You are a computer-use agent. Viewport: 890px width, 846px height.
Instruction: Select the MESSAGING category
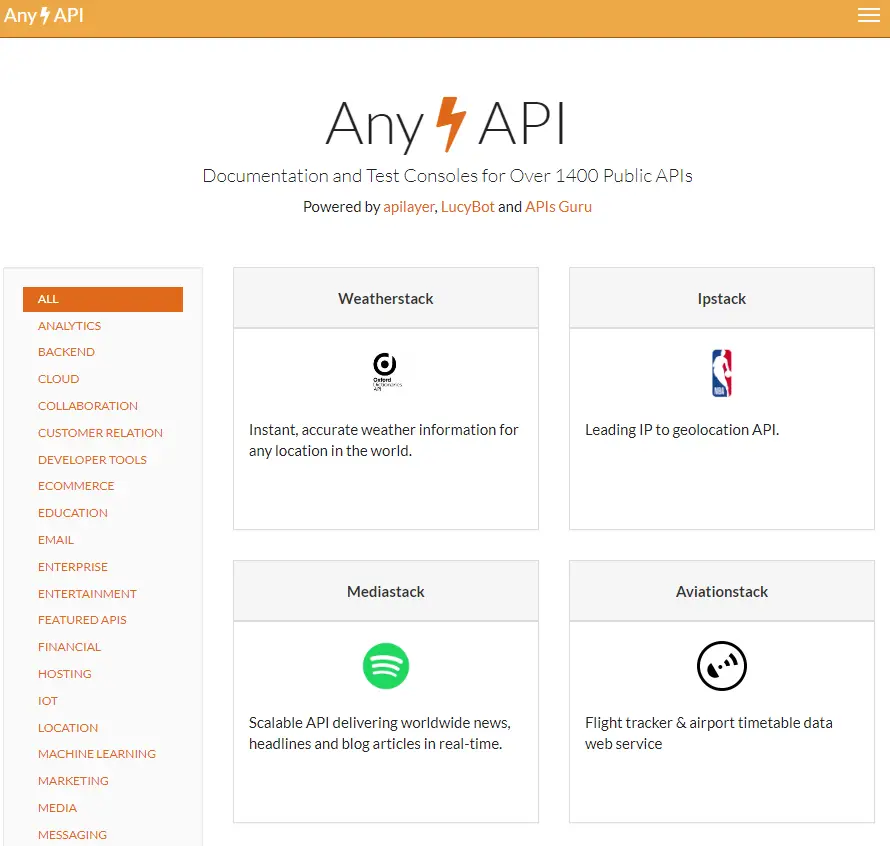pos(72,834)
